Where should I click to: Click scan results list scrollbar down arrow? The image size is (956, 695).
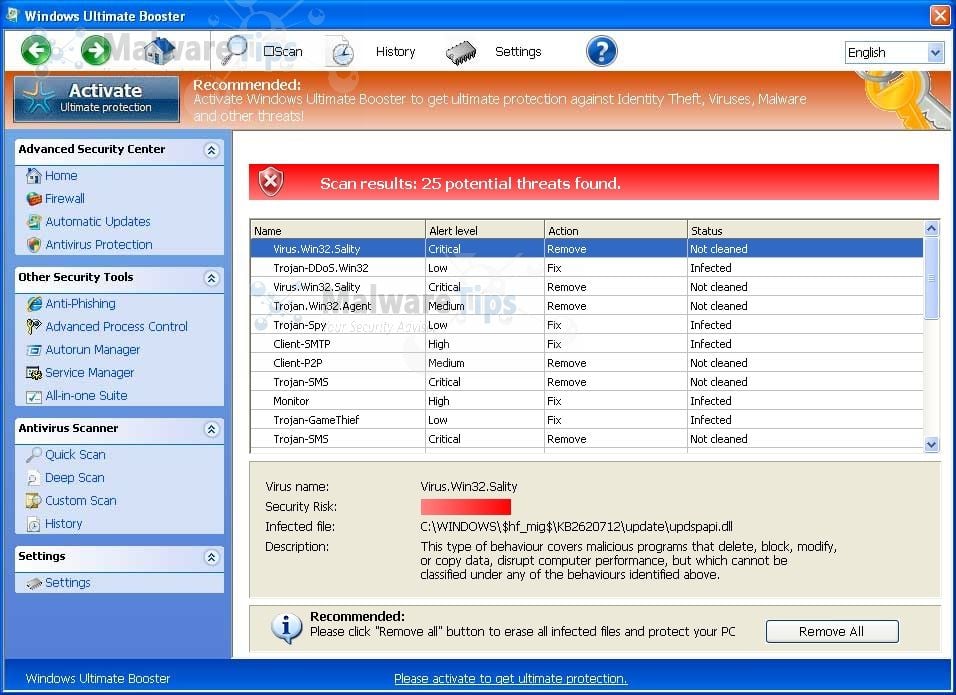tap(931, 445)
